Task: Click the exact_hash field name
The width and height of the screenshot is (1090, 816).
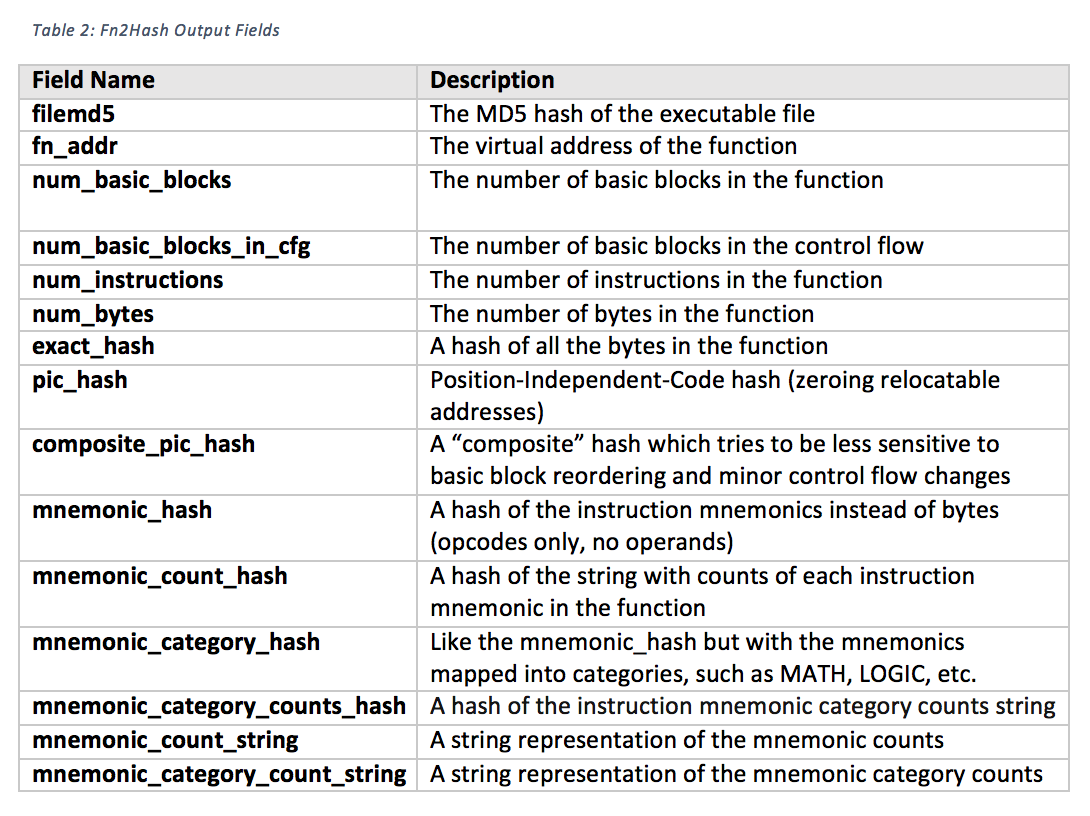Action: click(x=93, y=347)
